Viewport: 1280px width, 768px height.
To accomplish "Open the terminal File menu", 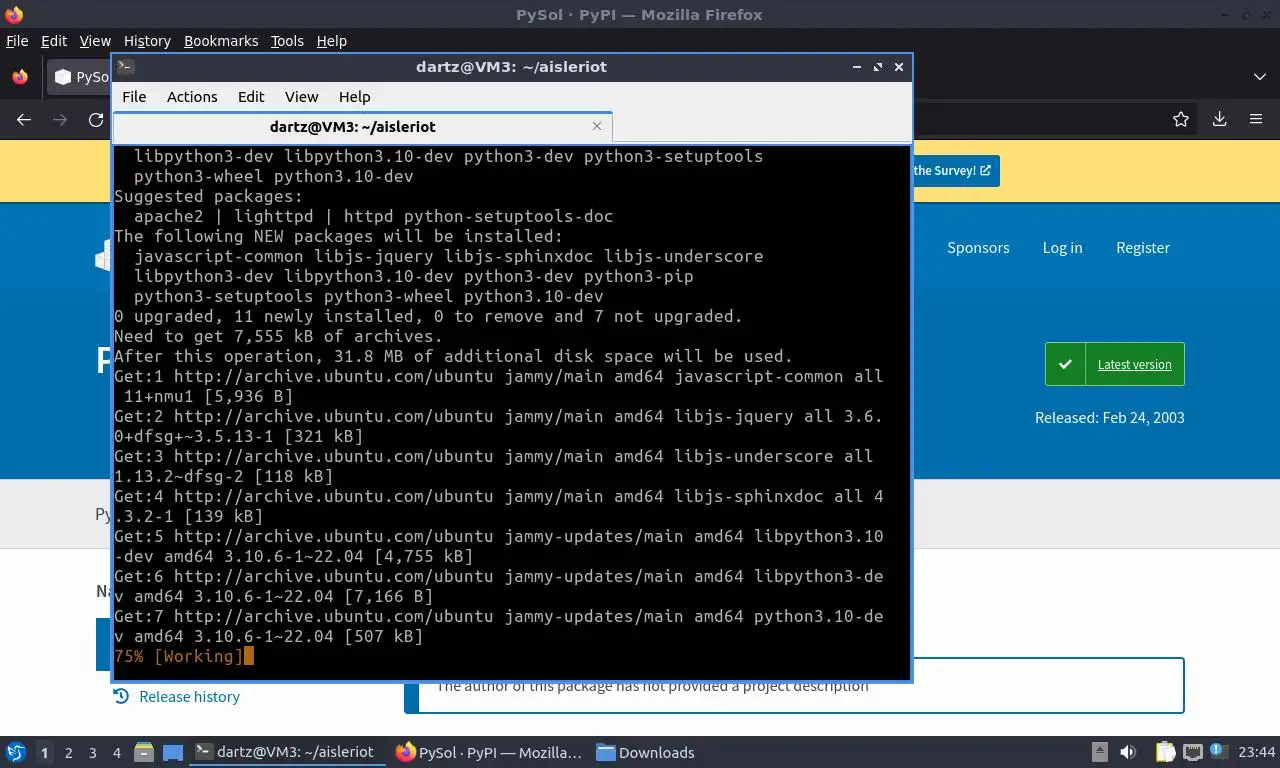I will 134,97.
